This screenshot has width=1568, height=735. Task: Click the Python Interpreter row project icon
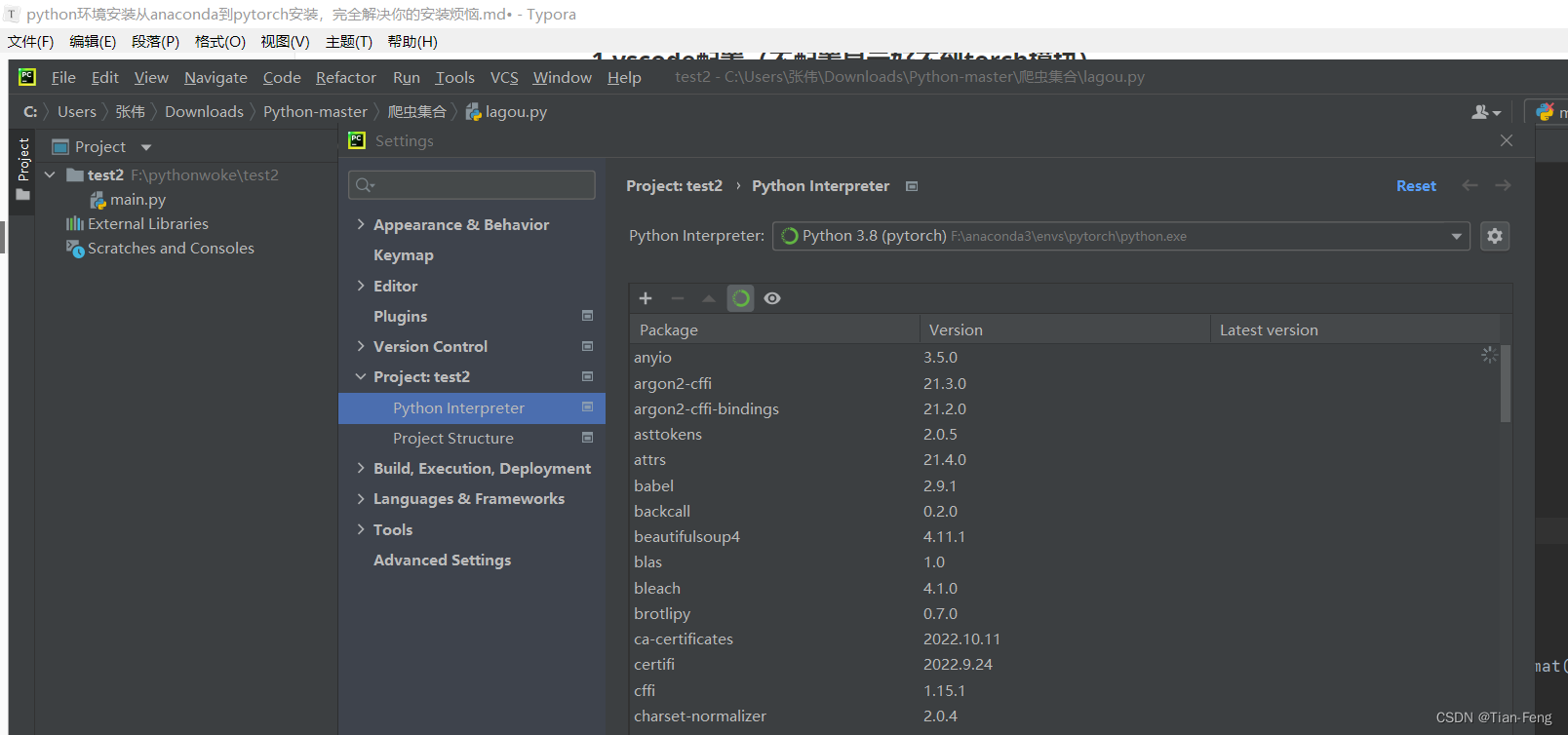coord(587,407)
